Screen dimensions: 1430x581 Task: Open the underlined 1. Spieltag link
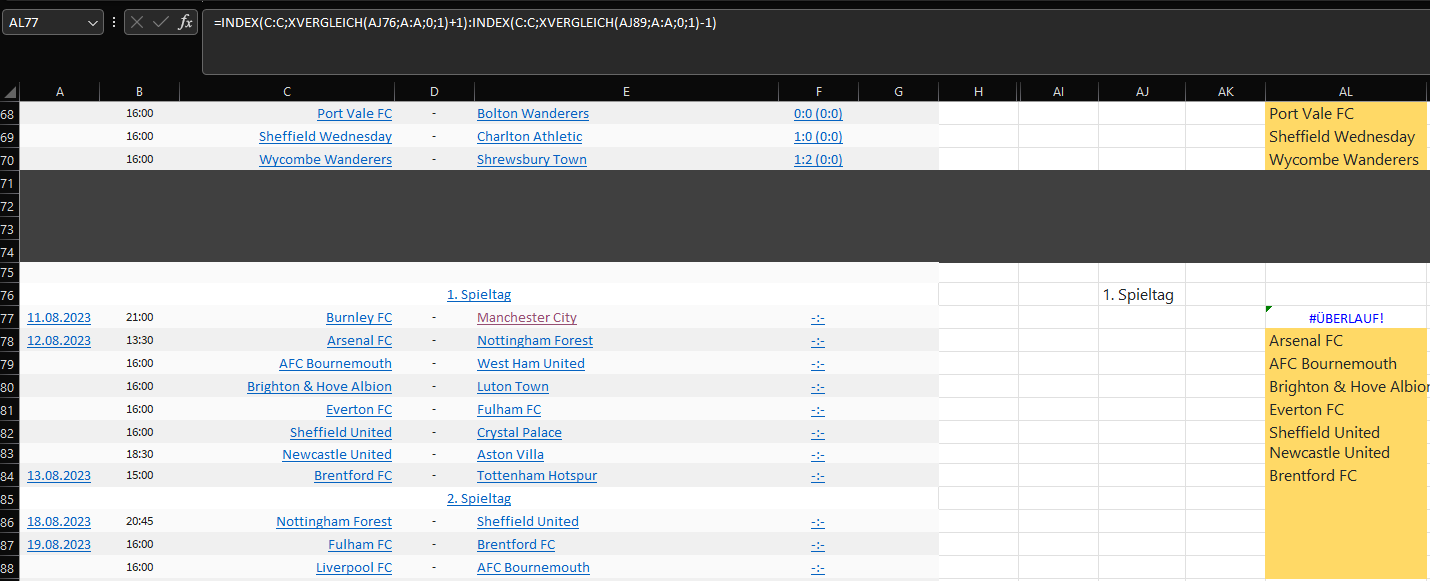479,295
